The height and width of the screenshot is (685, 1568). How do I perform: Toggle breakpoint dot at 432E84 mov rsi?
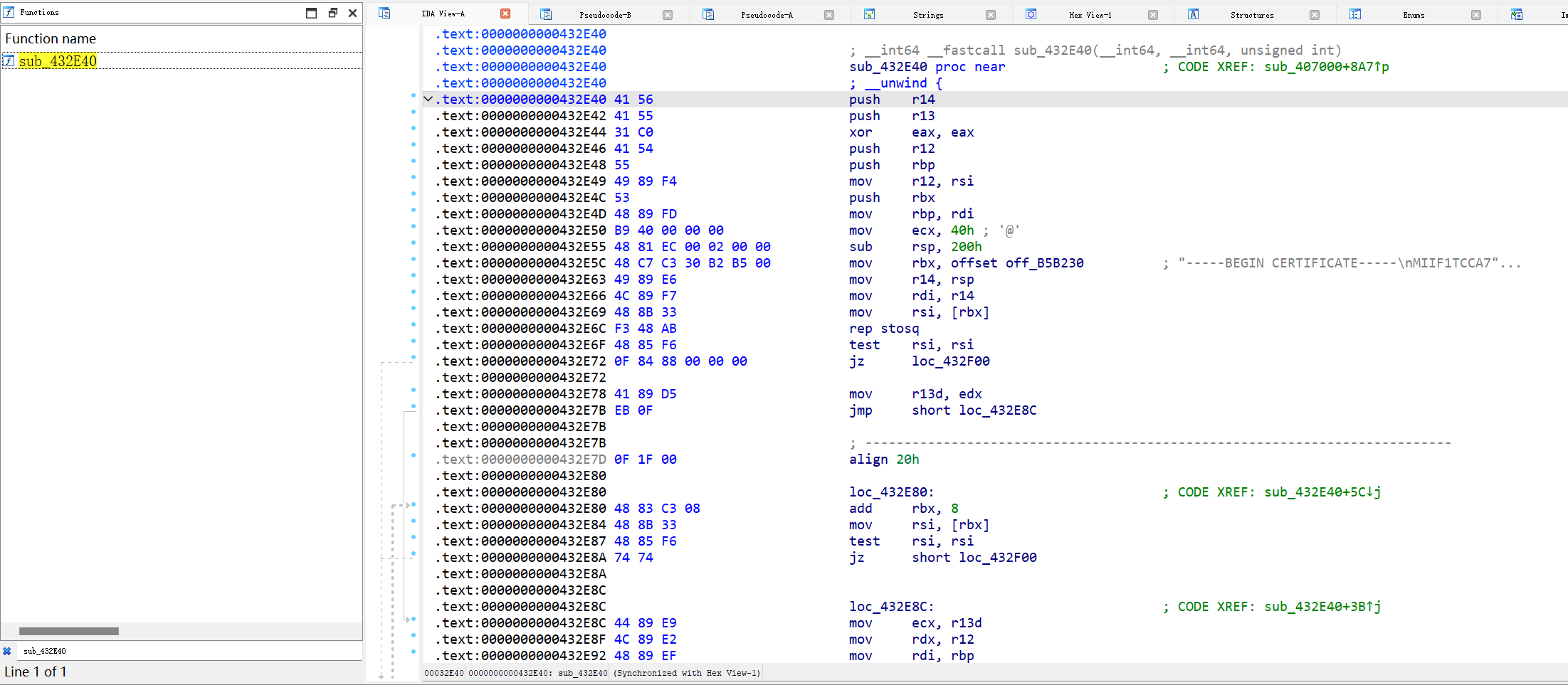pyautogui.click(x=414, y=521)
